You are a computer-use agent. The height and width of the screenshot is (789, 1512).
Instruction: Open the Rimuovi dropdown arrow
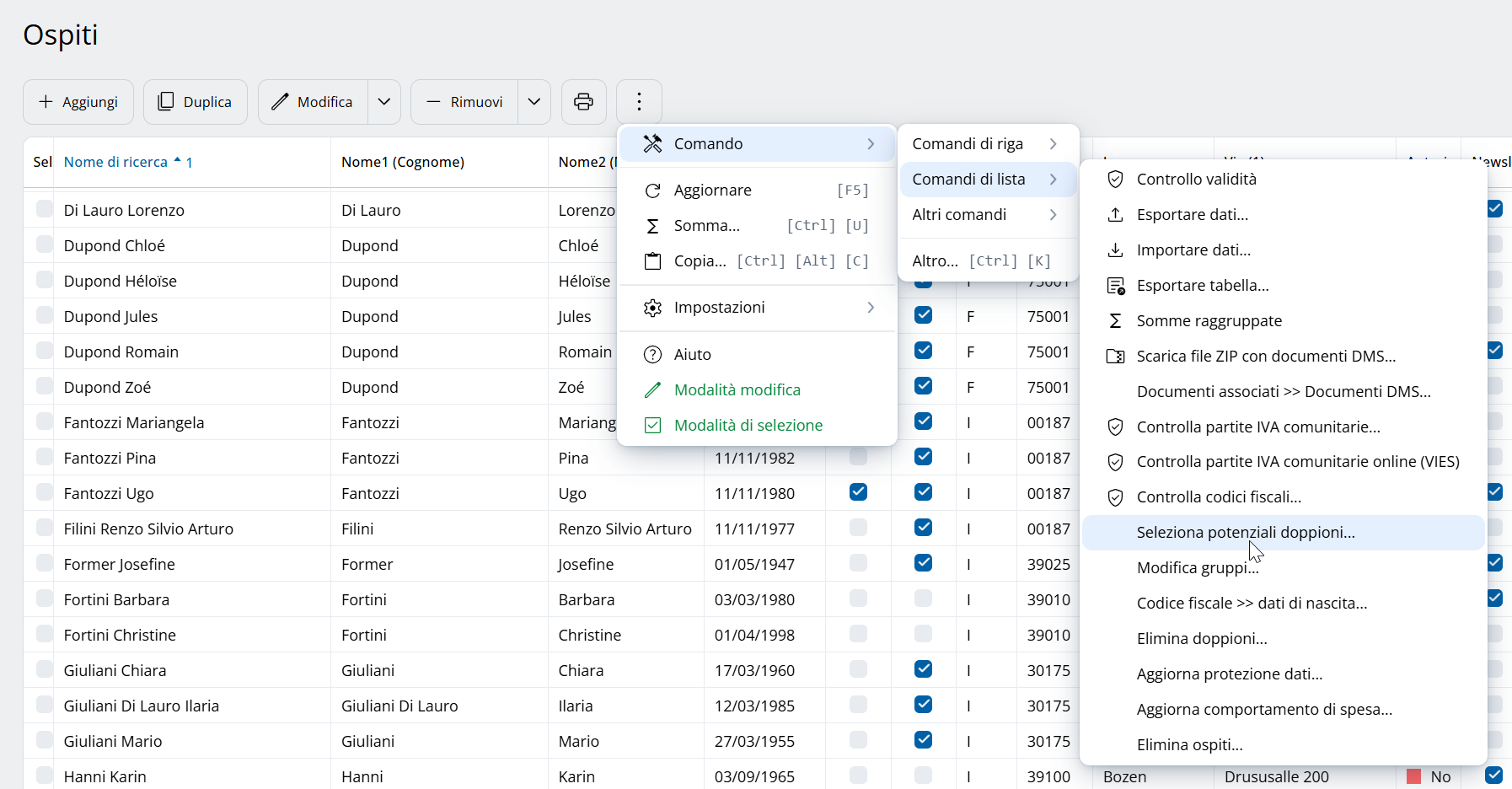pos(534,102)
